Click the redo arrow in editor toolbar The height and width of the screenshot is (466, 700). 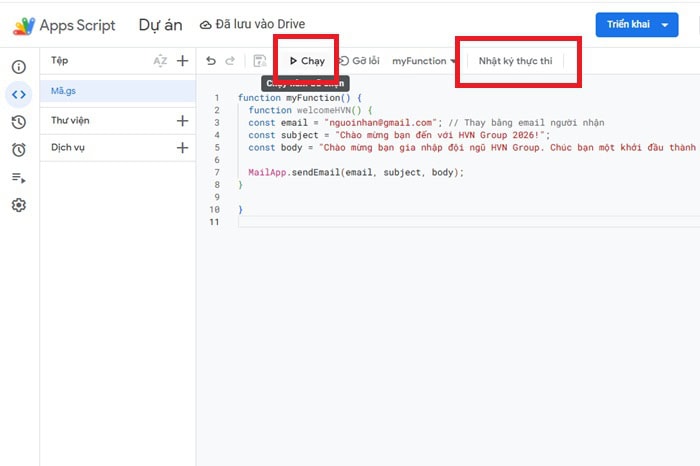click(x=231, y=61)
